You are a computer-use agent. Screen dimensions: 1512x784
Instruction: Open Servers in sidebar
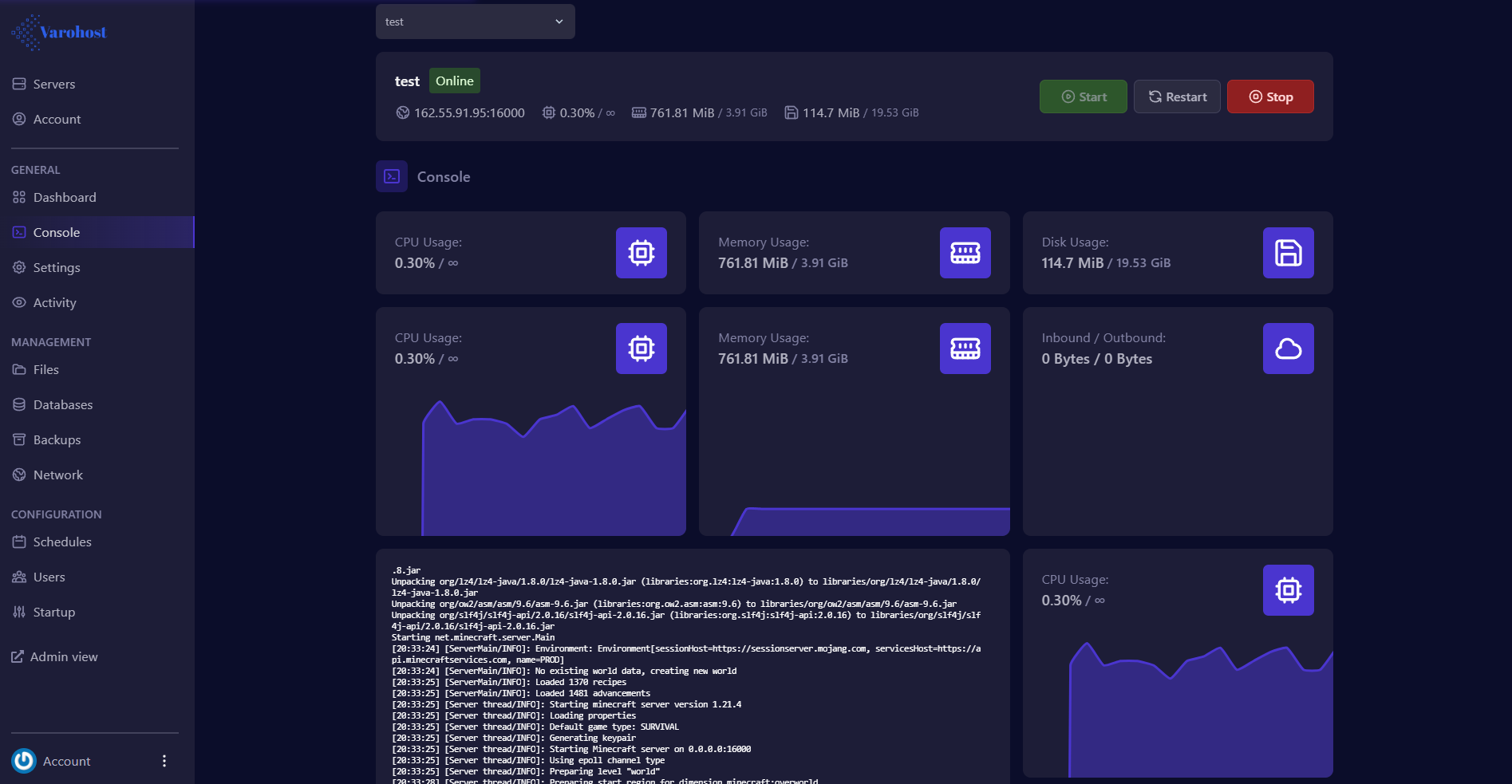pos(54,84)
